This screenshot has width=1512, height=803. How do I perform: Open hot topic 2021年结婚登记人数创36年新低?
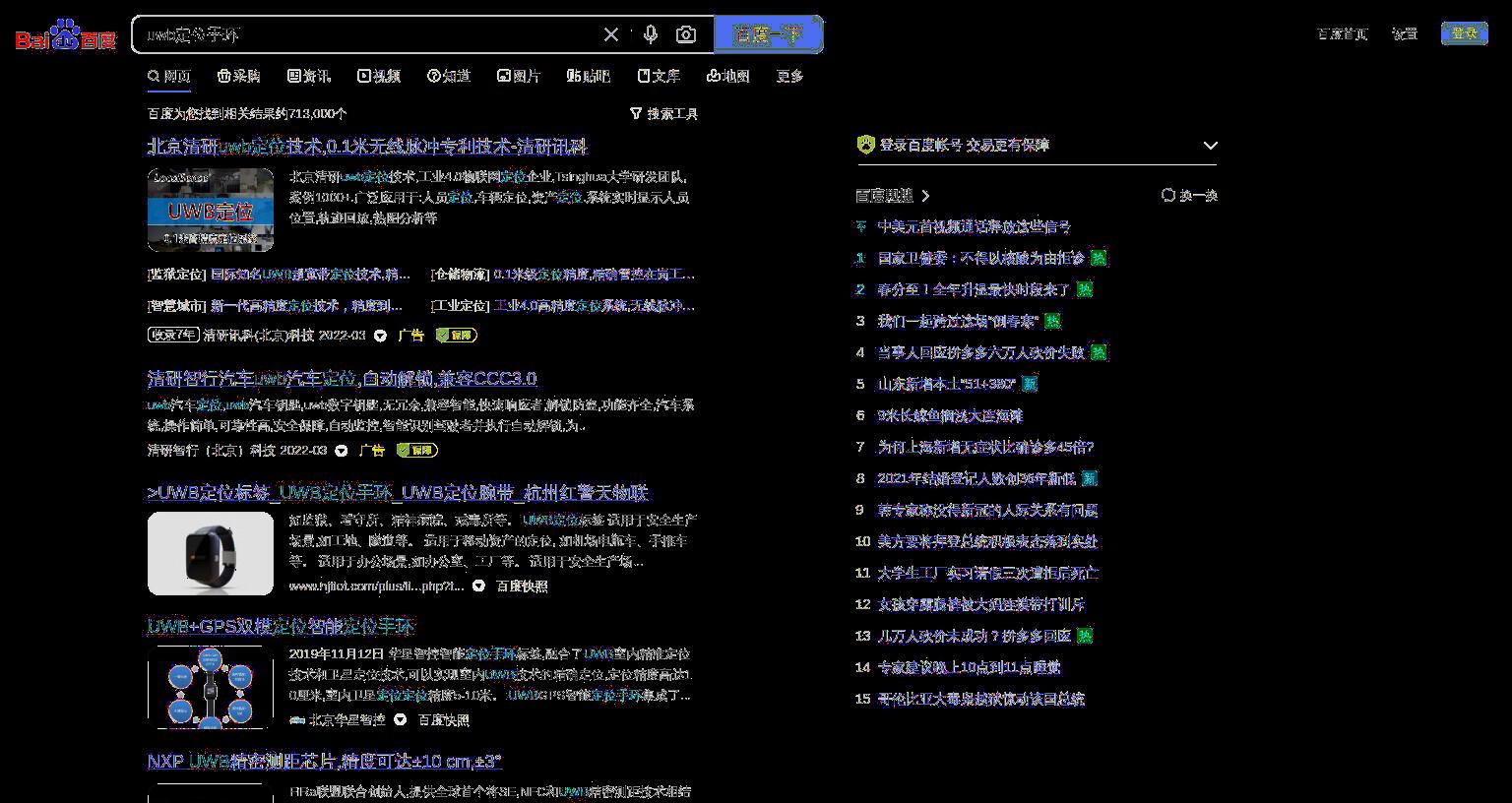976,478
